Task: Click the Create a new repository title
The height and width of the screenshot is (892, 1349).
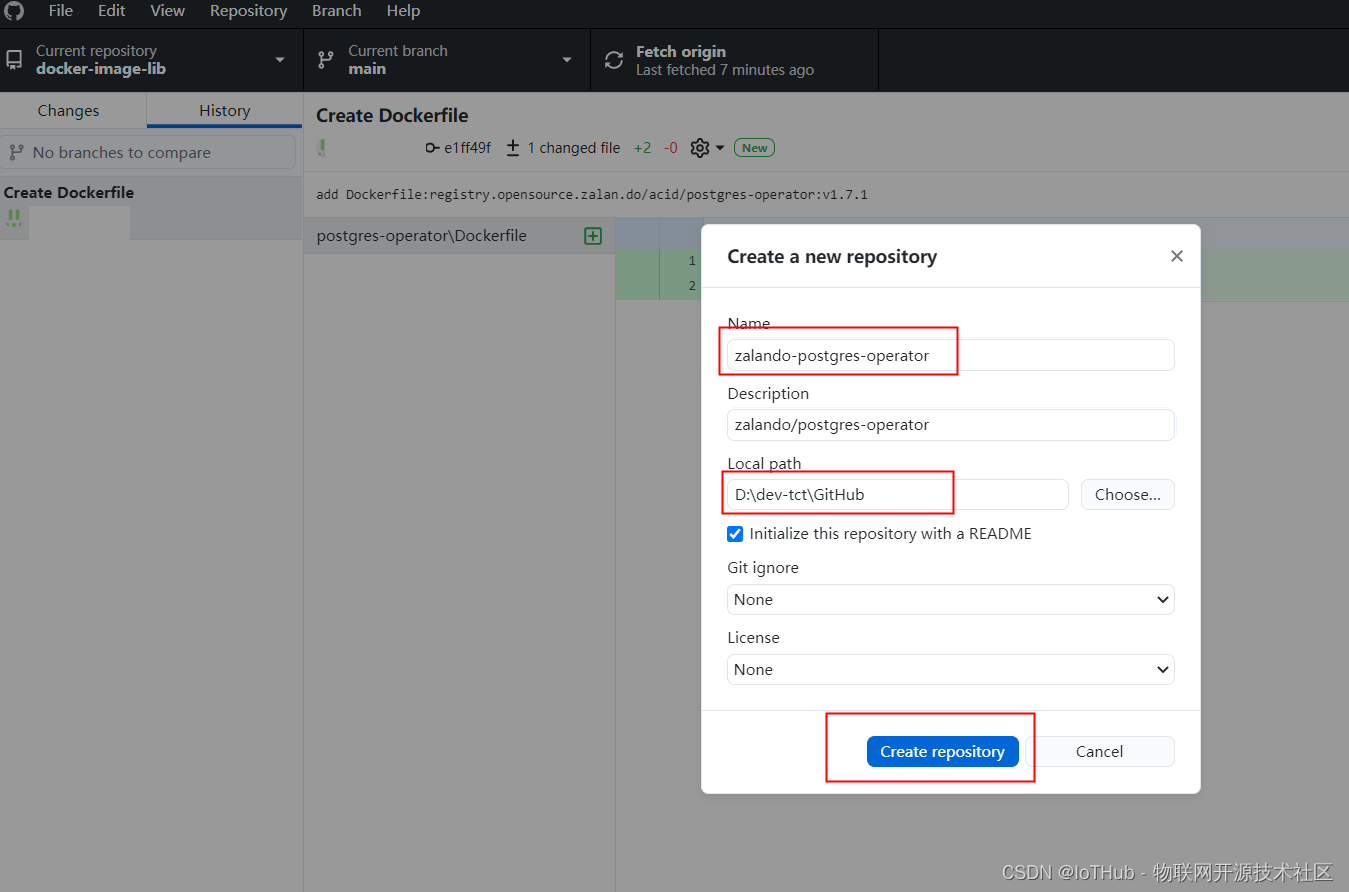Action: coord(832,257)
